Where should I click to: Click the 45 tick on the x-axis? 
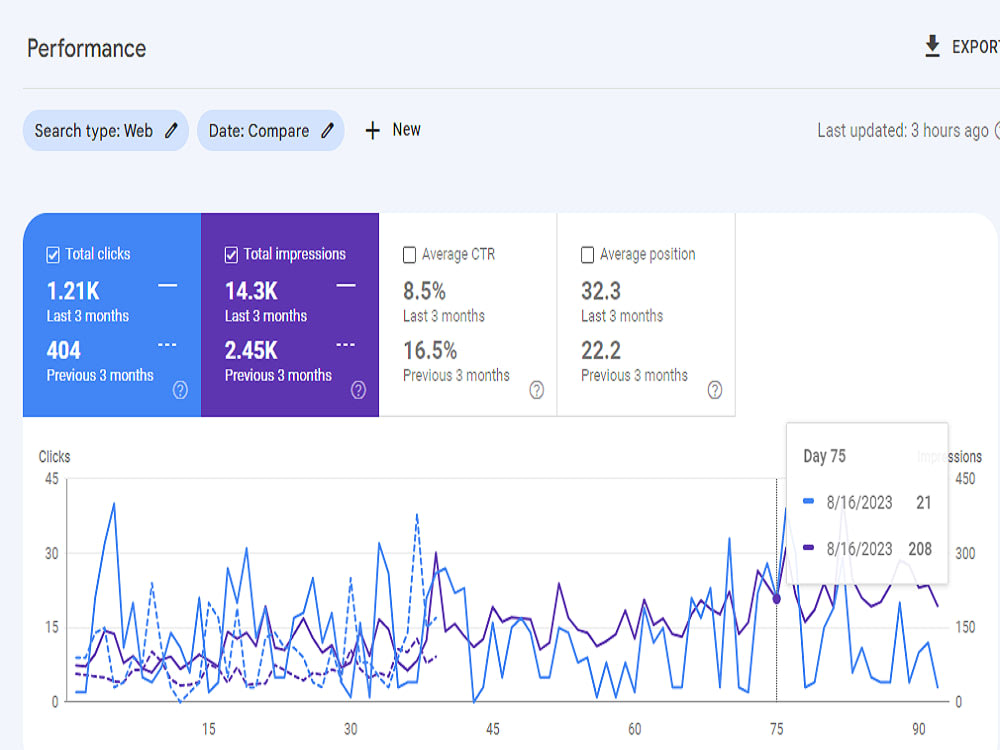[492, 729]
